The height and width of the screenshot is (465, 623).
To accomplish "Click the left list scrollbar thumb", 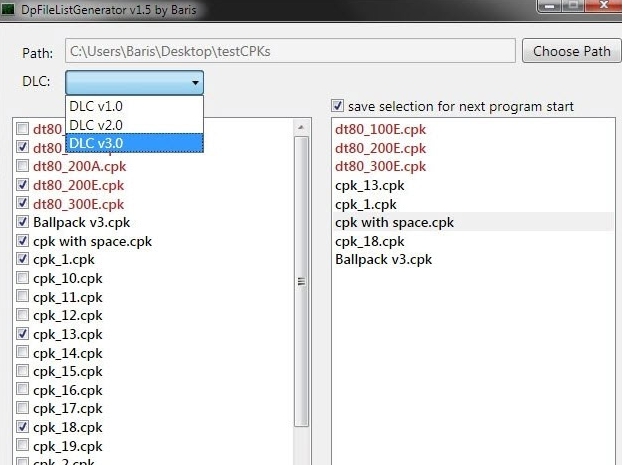I will tap(301, 282).
